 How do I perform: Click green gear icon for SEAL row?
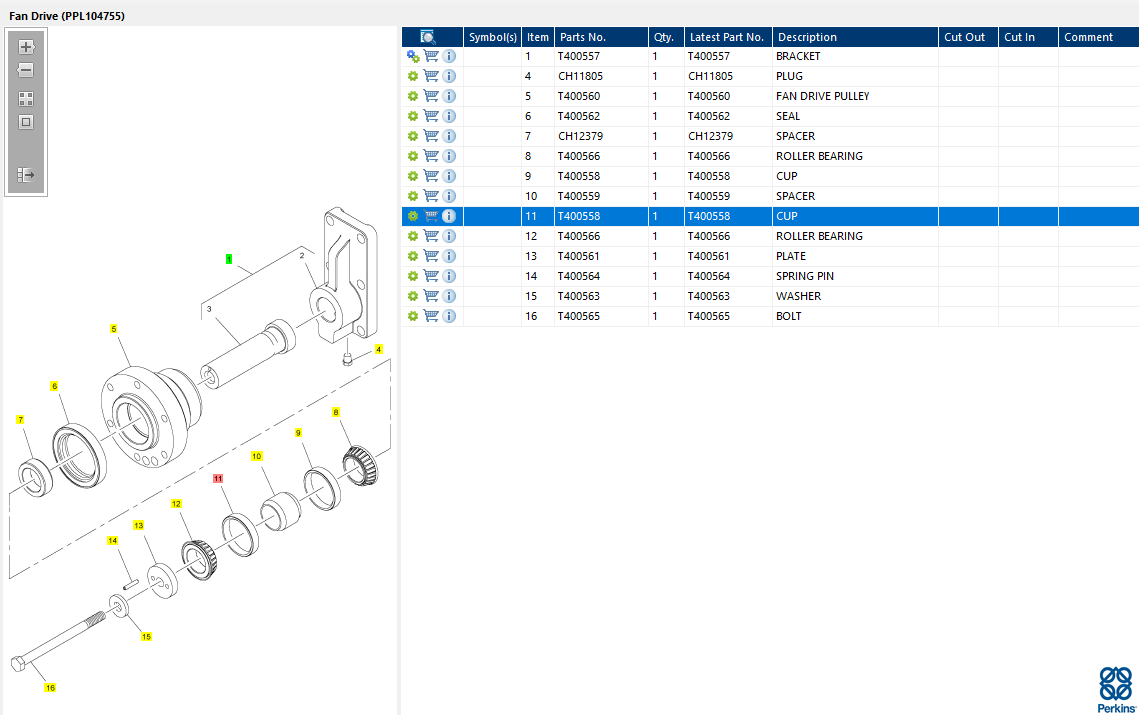[x=412, y=116]
